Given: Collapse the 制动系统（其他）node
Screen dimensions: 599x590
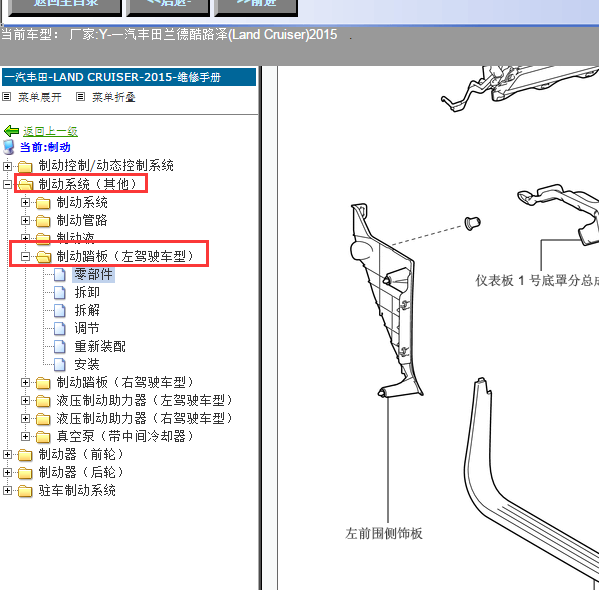Looking at the screenshot, I should coord(7,185).
